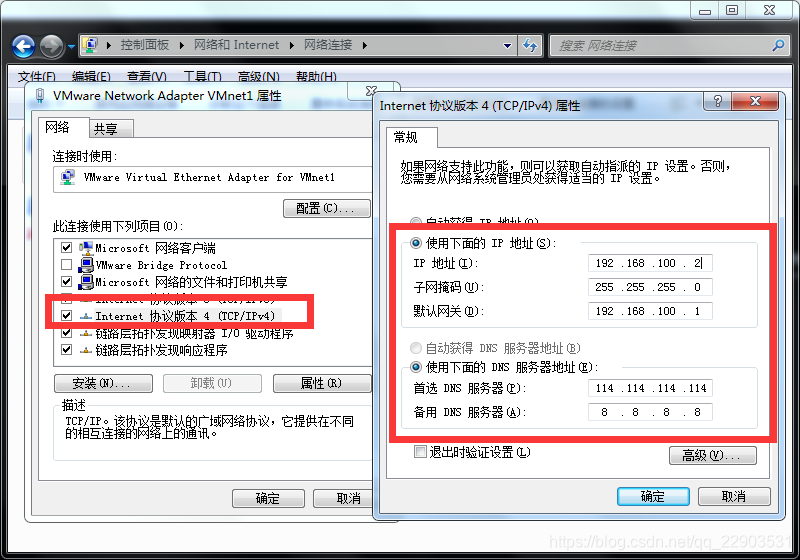
Task: Click the help question mark button
Action: (717, 101)
